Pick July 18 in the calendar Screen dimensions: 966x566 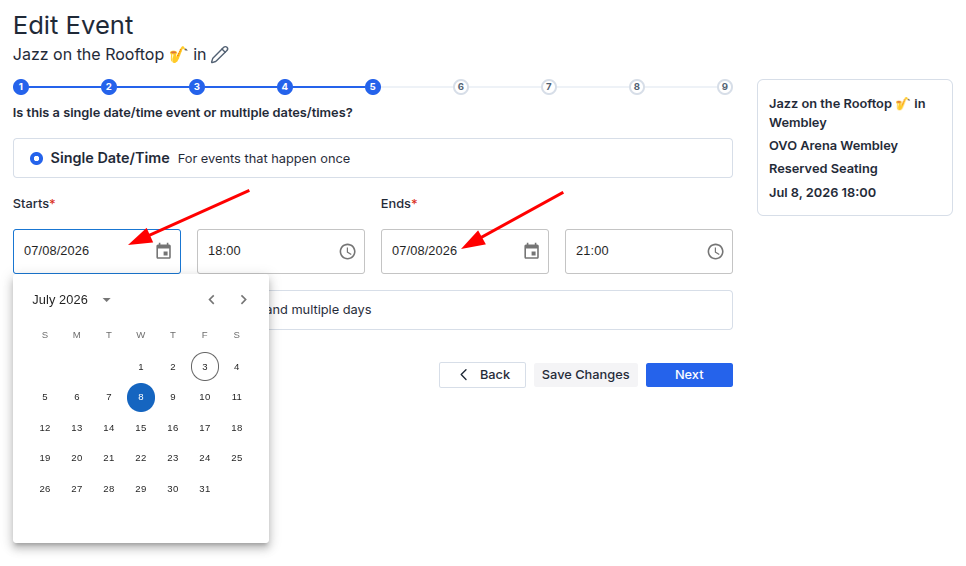[x=237, y=428]
